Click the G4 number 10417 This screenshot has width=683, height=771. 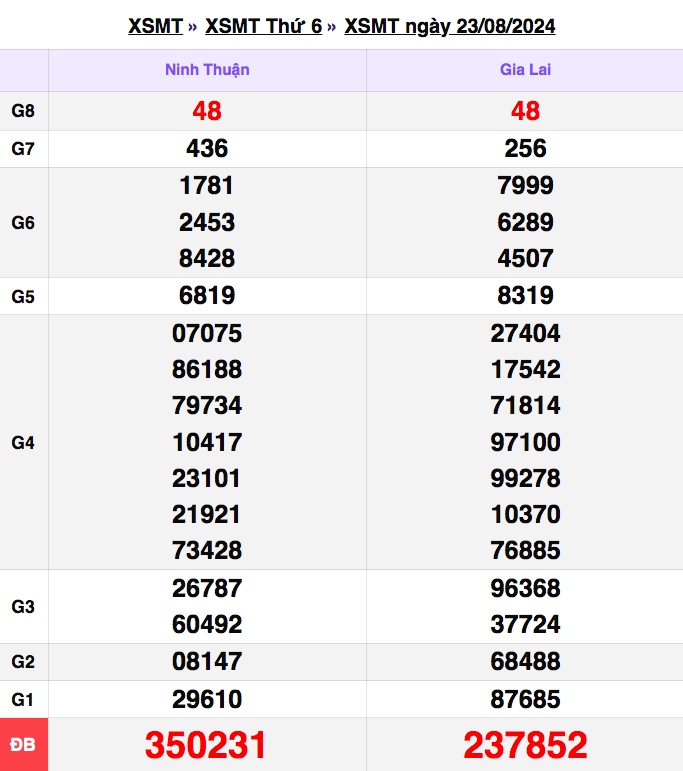click(x=207, y=442)
